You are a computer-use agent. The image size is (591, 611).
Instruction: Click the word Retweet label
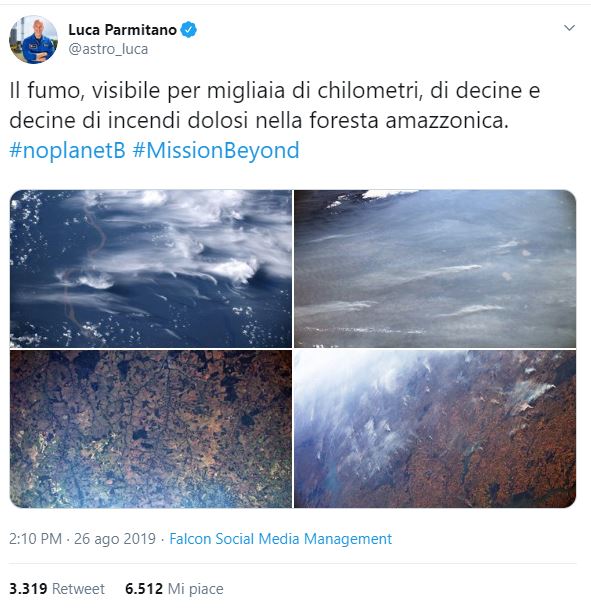click(78, 589)
